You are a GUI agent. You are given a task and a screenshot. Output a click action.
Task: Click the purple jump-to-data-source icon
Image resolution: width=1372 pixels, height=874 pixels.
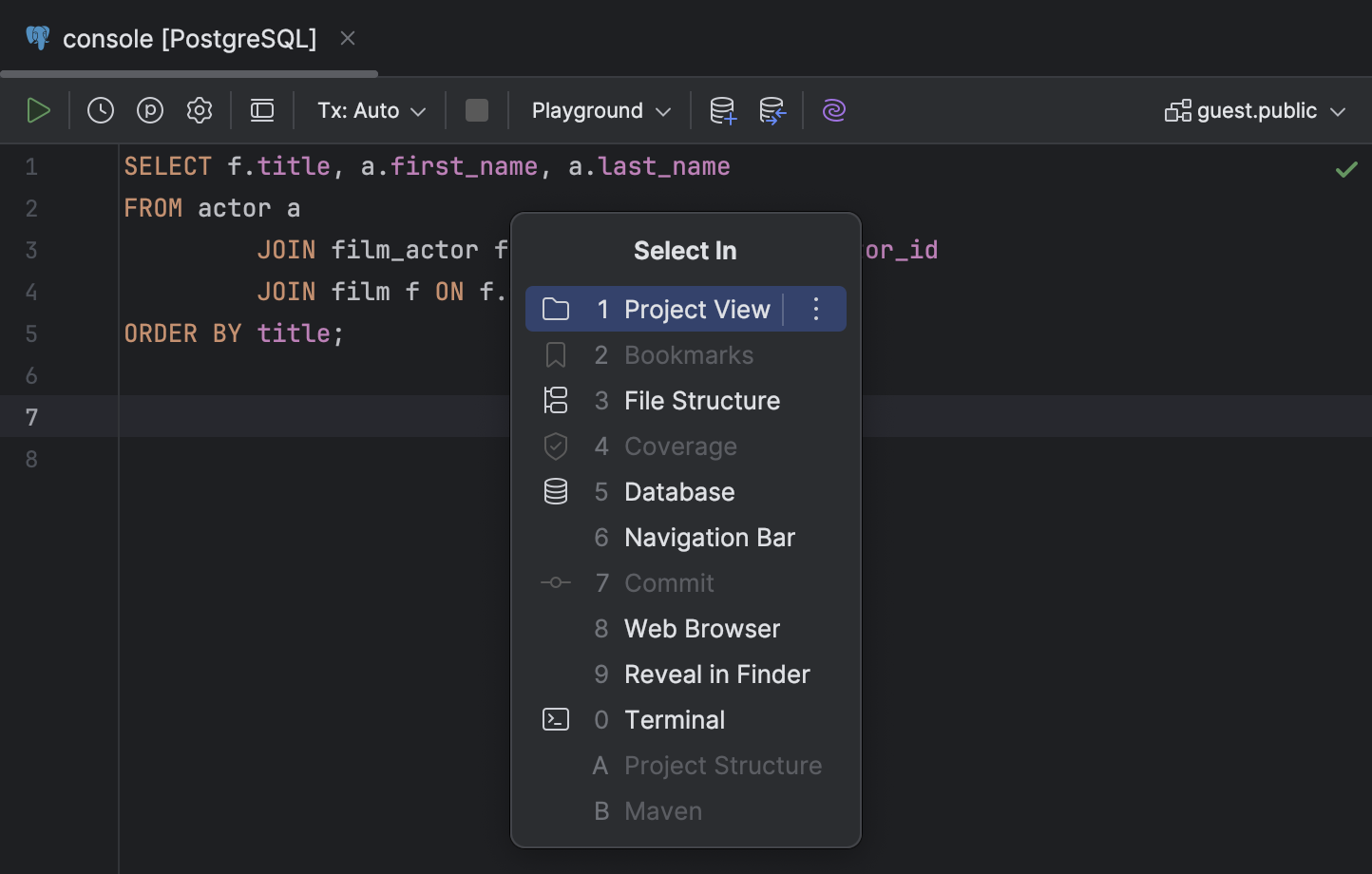tap(833, 110)
